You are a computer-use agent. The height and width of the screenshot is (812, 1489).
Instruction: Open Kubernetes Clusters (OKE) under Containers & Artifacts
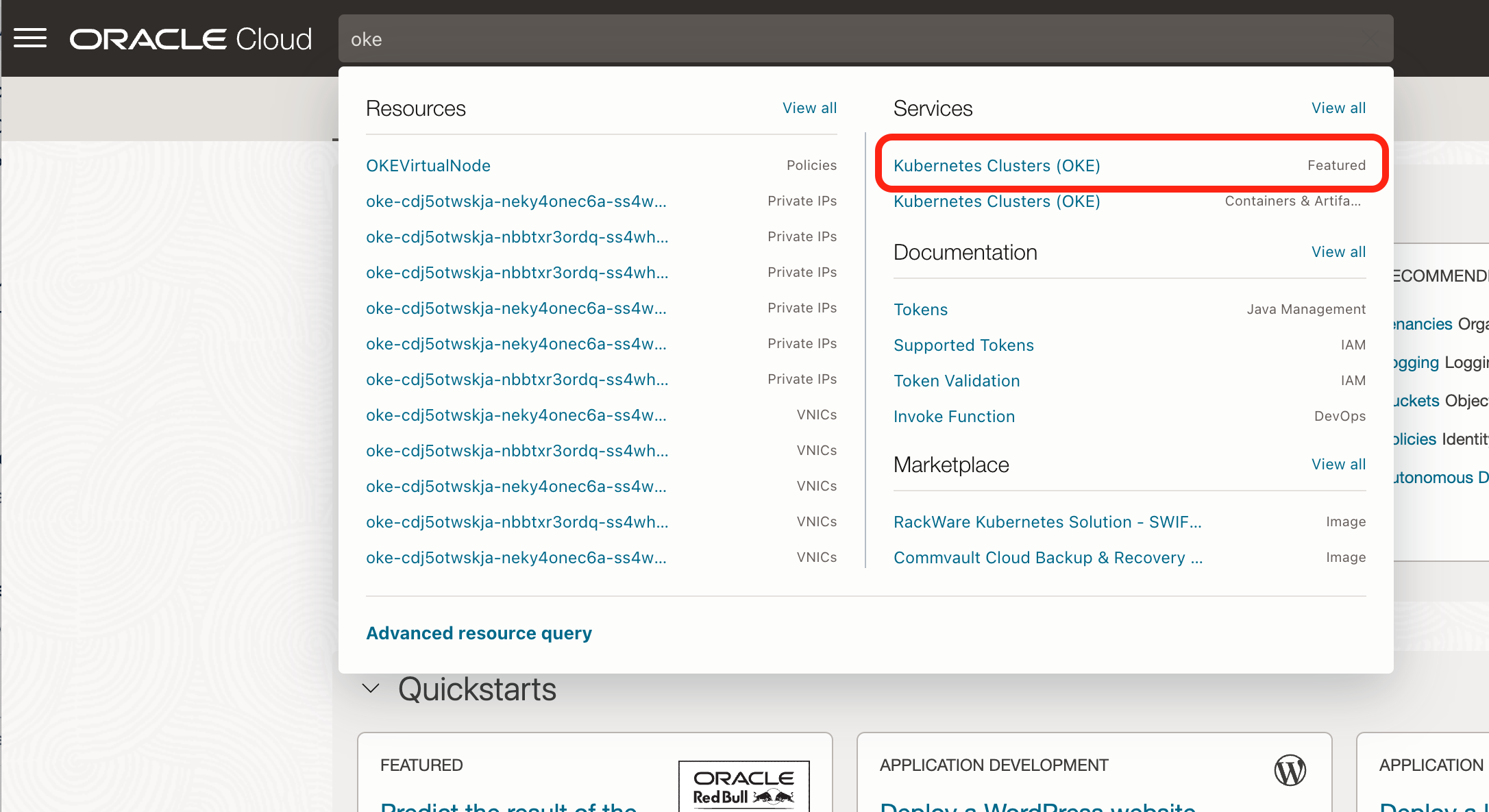[996, 201]
